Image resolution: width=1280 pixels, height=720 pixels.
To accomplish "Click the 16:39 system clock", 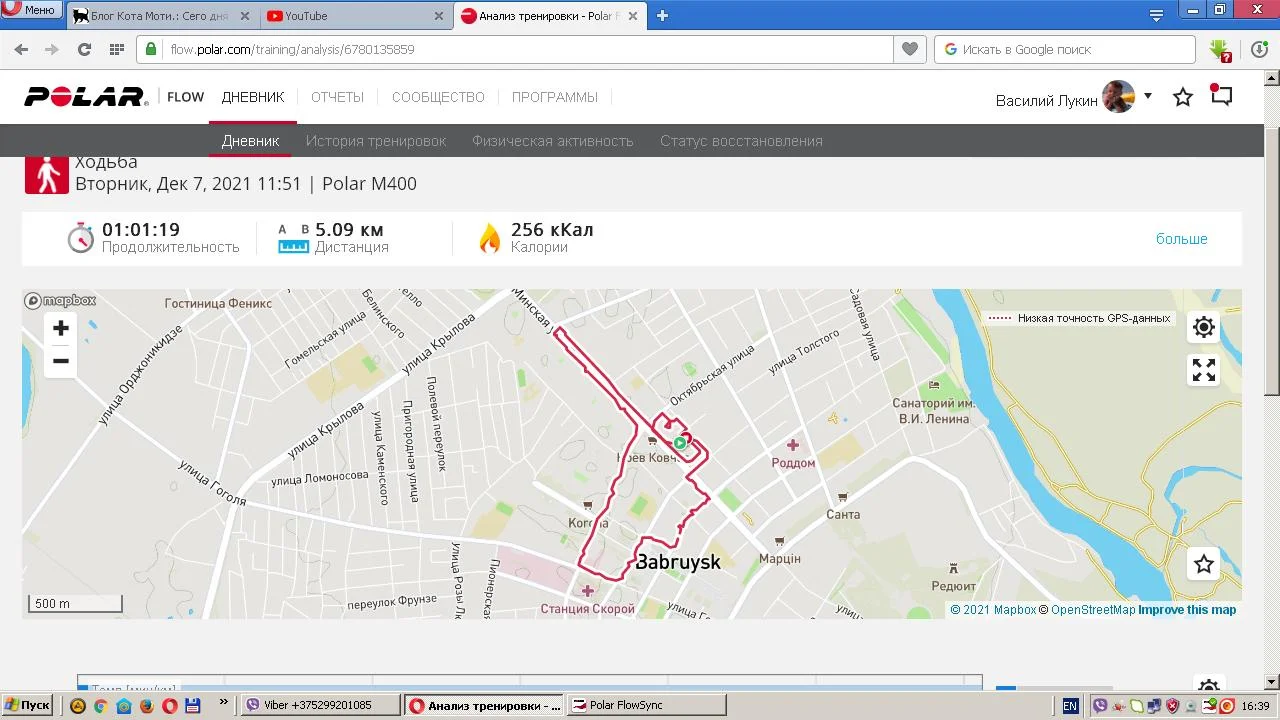I will [1255, 706].
